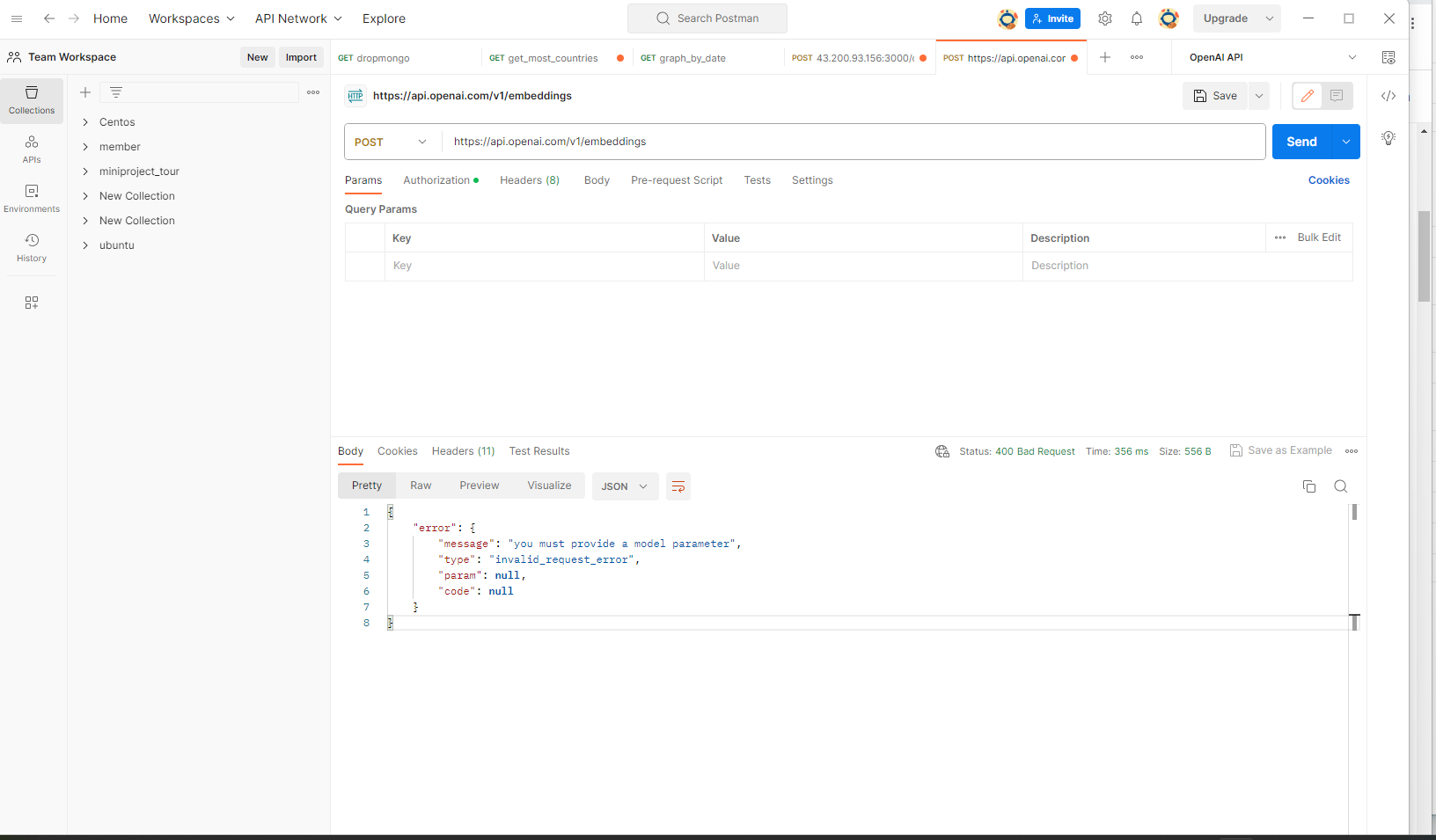Go back with the left arrow icon
Image resolution: width=1436 pixels, height=840 pixels.
point(49,18)
